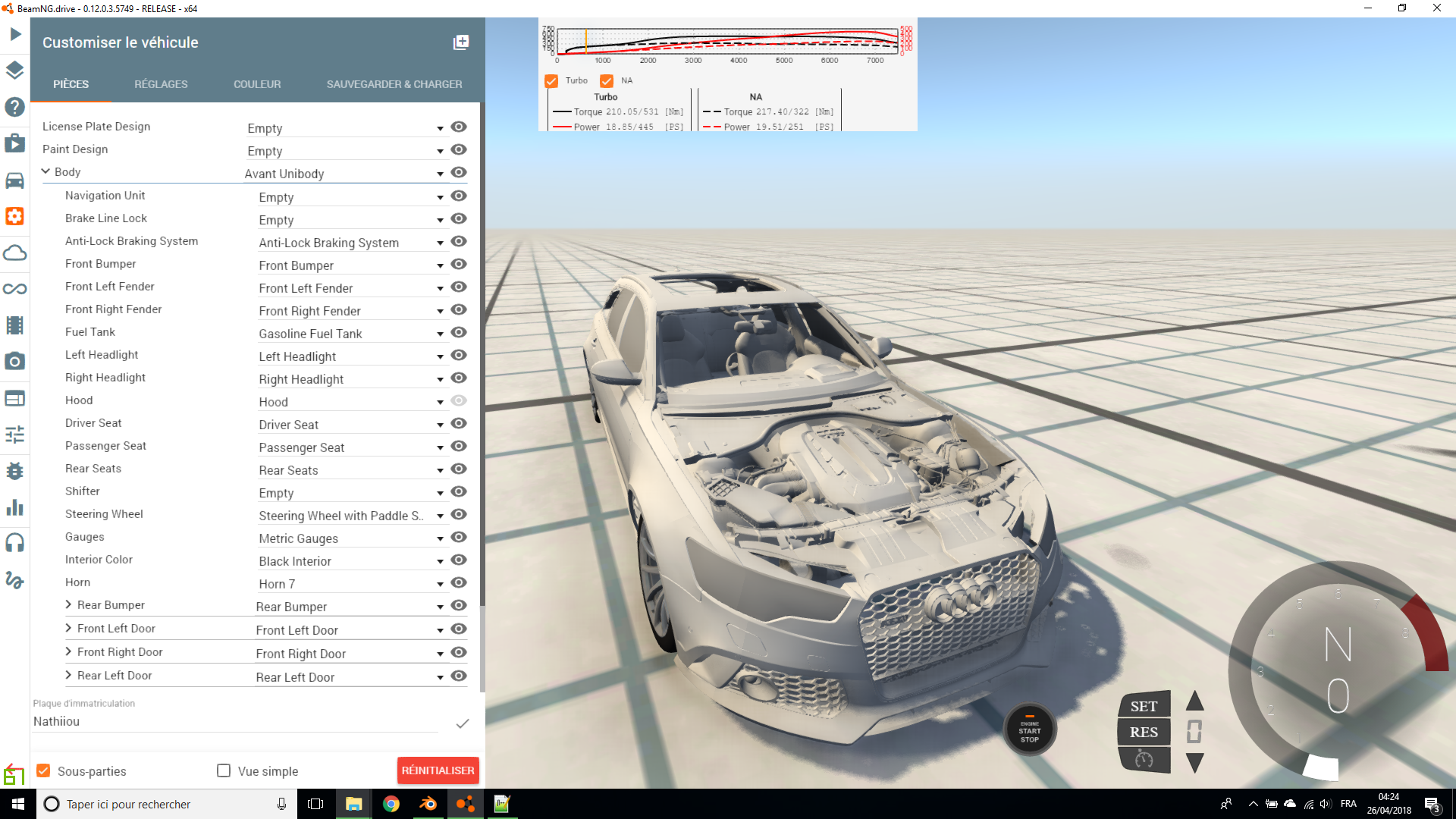Open the help question mark icon

[x=15, y=107]
